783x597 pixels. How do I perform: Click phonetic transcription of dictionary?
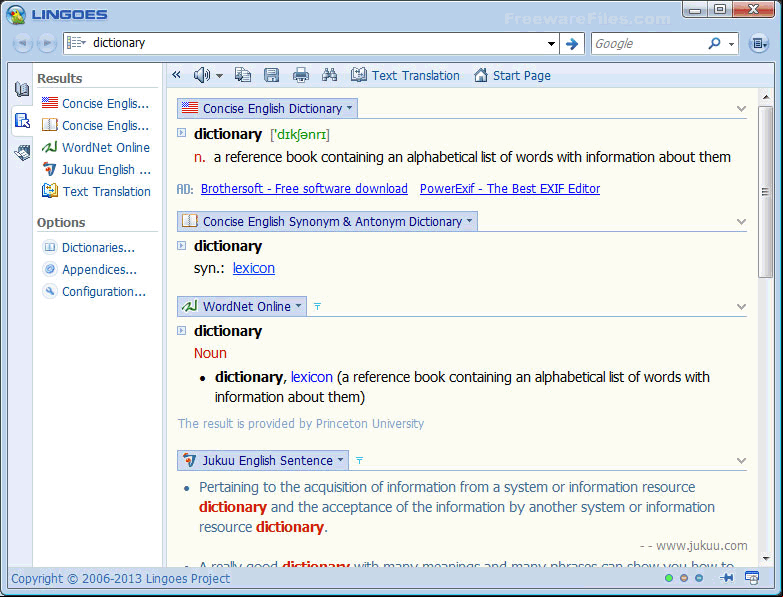pos(300,135)
